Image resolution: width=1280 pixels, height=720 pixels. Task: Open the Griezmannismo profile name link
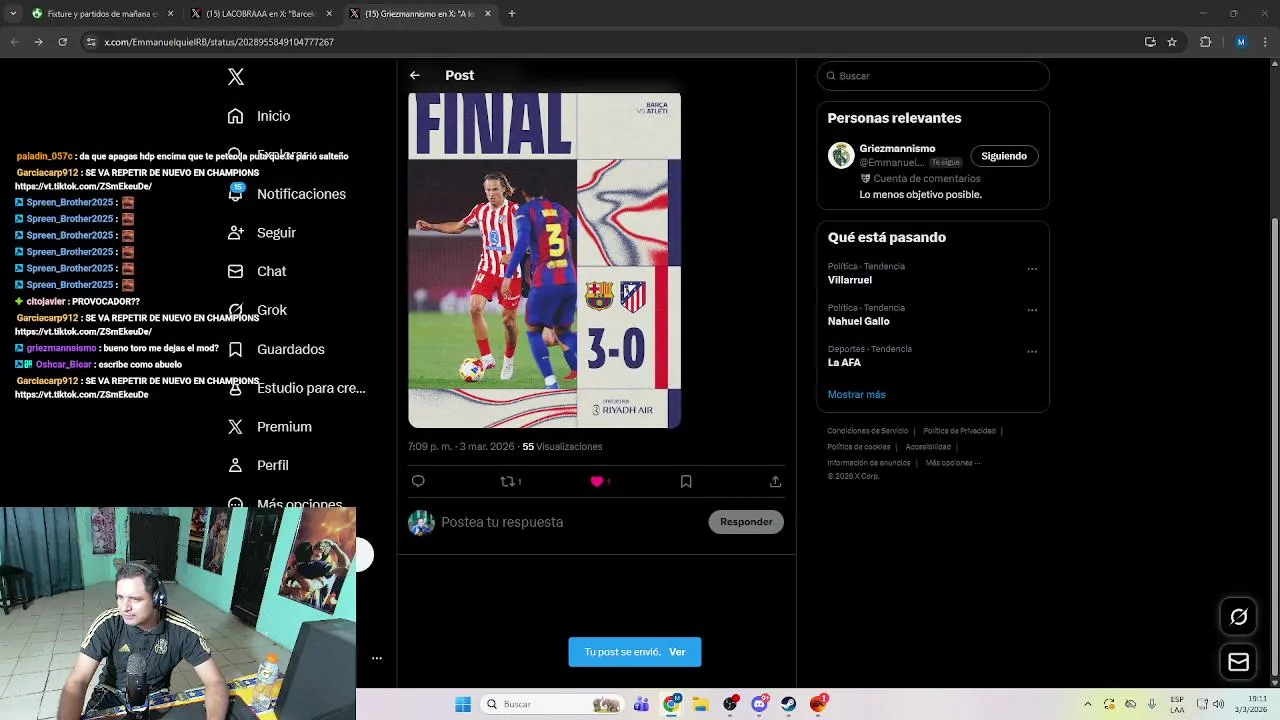897,149
